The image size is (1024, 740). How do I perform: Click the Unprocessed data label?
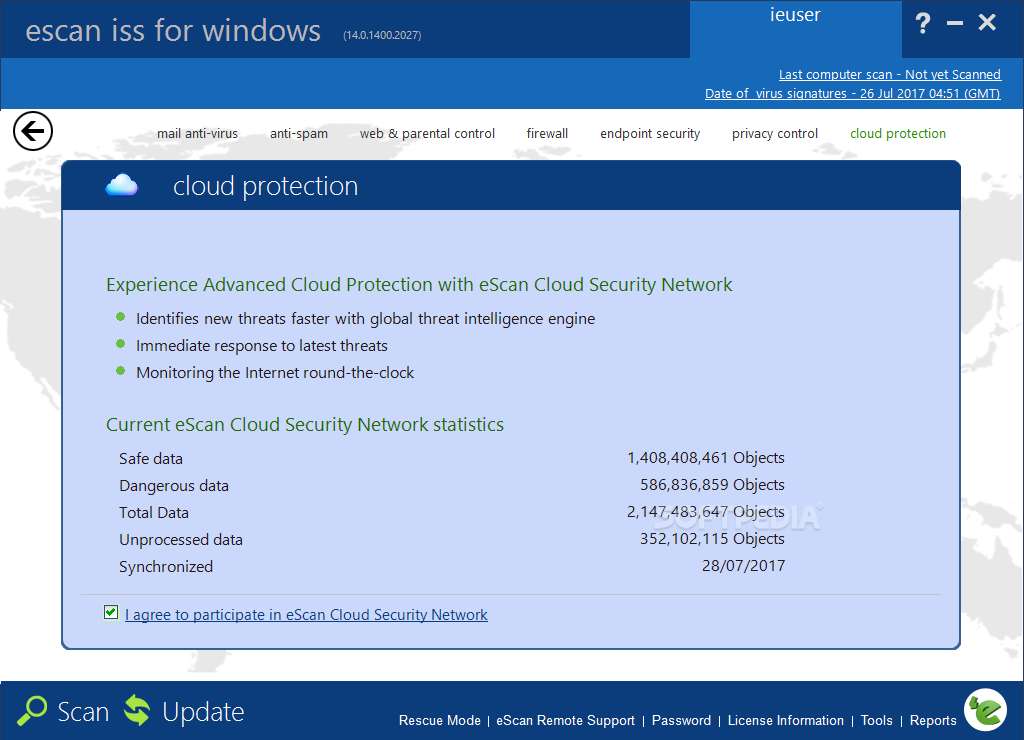point(181,539)
